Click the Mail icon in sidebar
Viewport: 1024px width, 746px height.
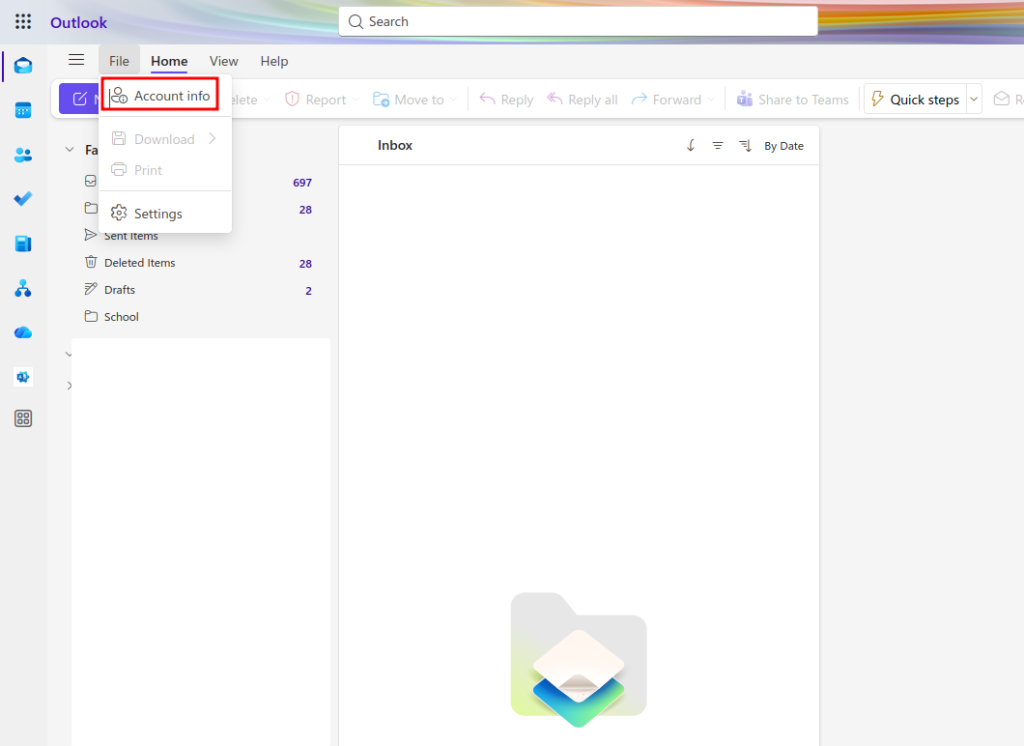(x=23, y=66)
